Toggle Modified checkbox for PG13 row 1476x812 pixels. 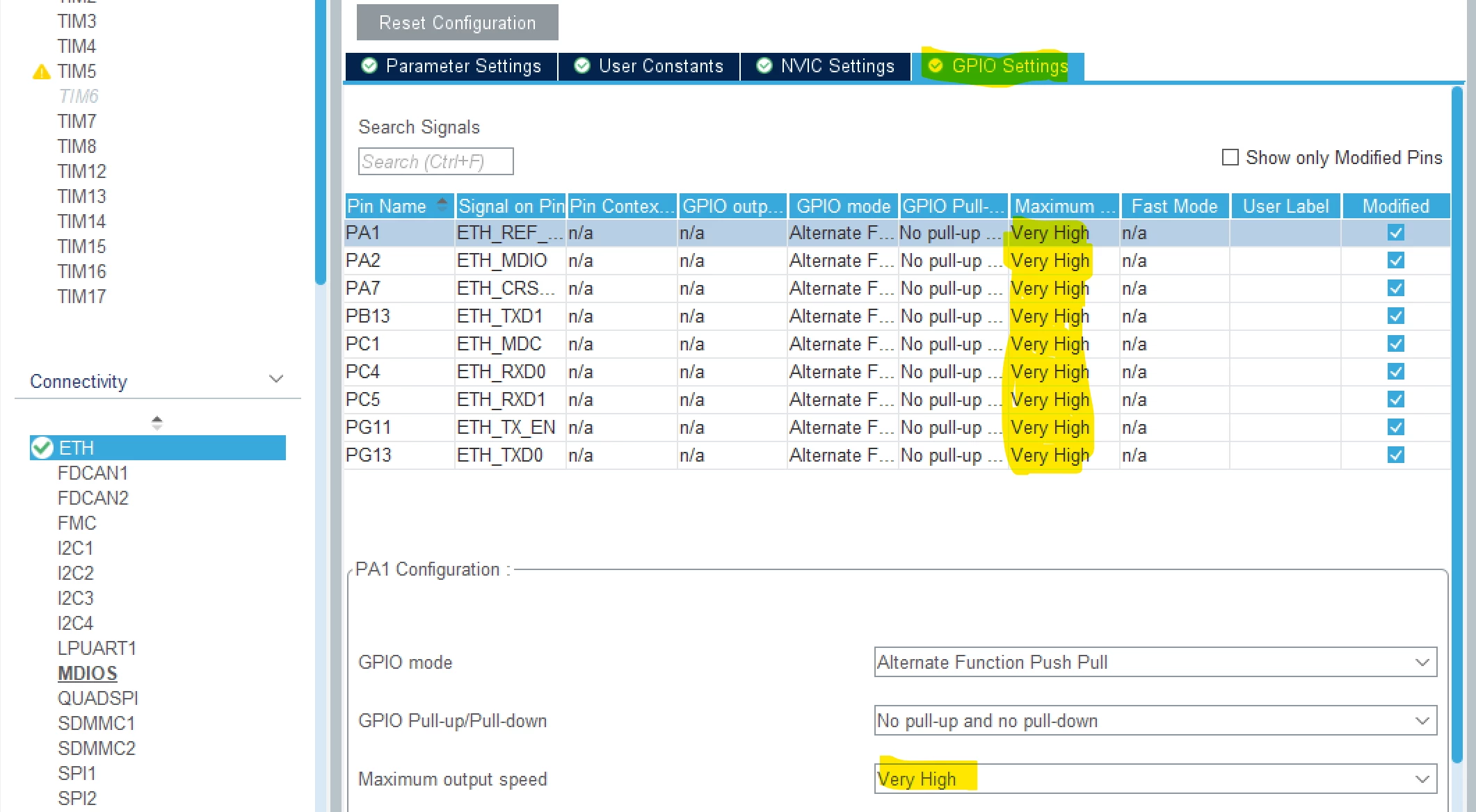tap(1395, 455)
